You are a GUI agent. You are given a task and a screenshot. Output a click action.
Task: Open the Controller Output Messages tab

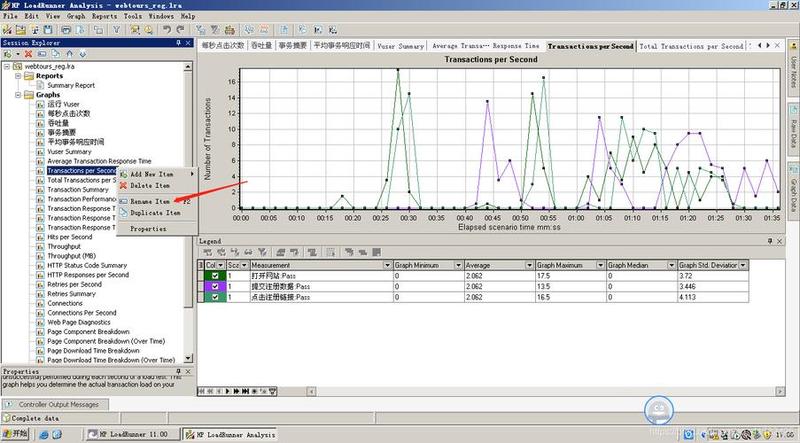pos(55,405)
